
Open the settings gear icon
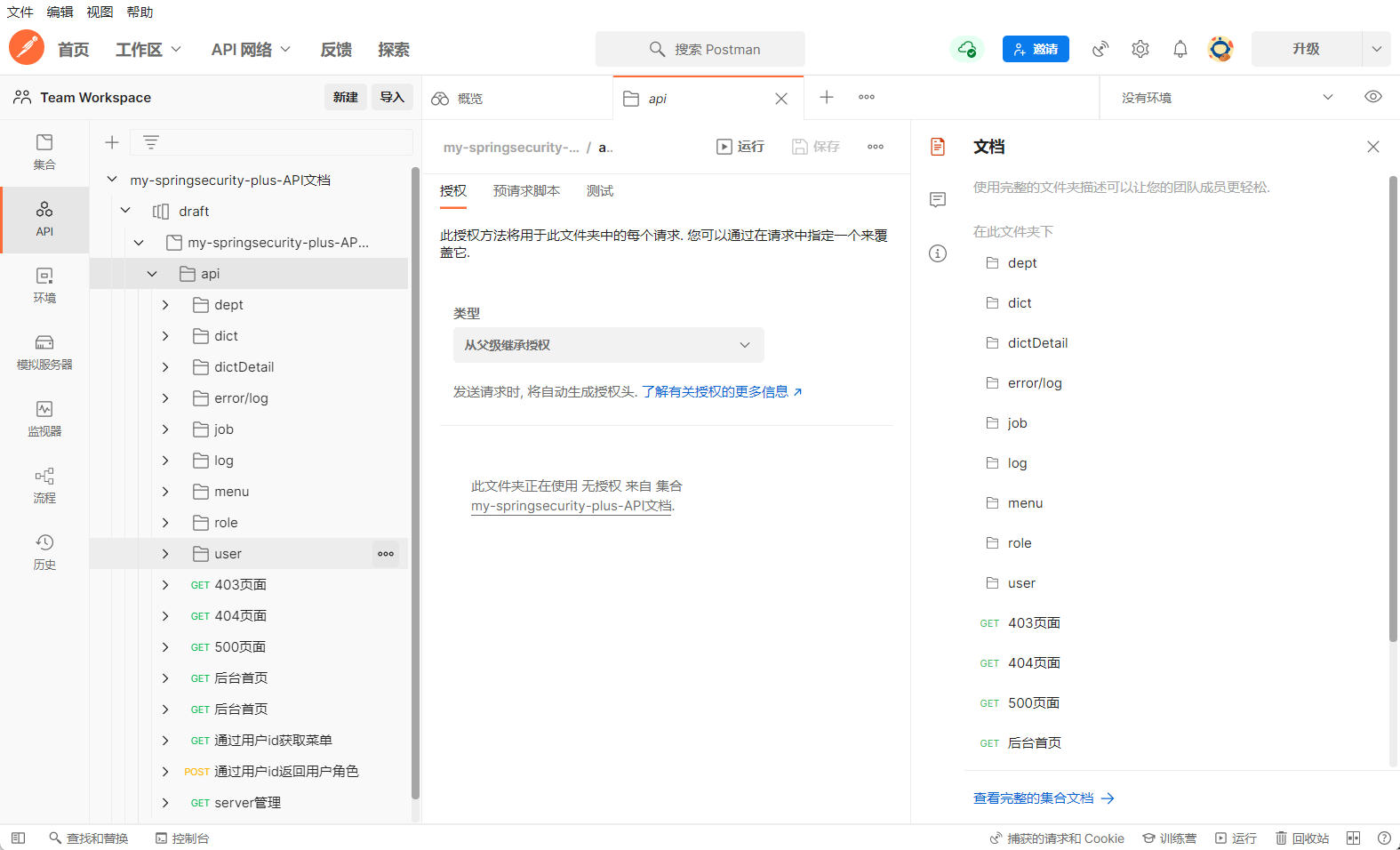pyautogui.click(x=1140, y=49)
